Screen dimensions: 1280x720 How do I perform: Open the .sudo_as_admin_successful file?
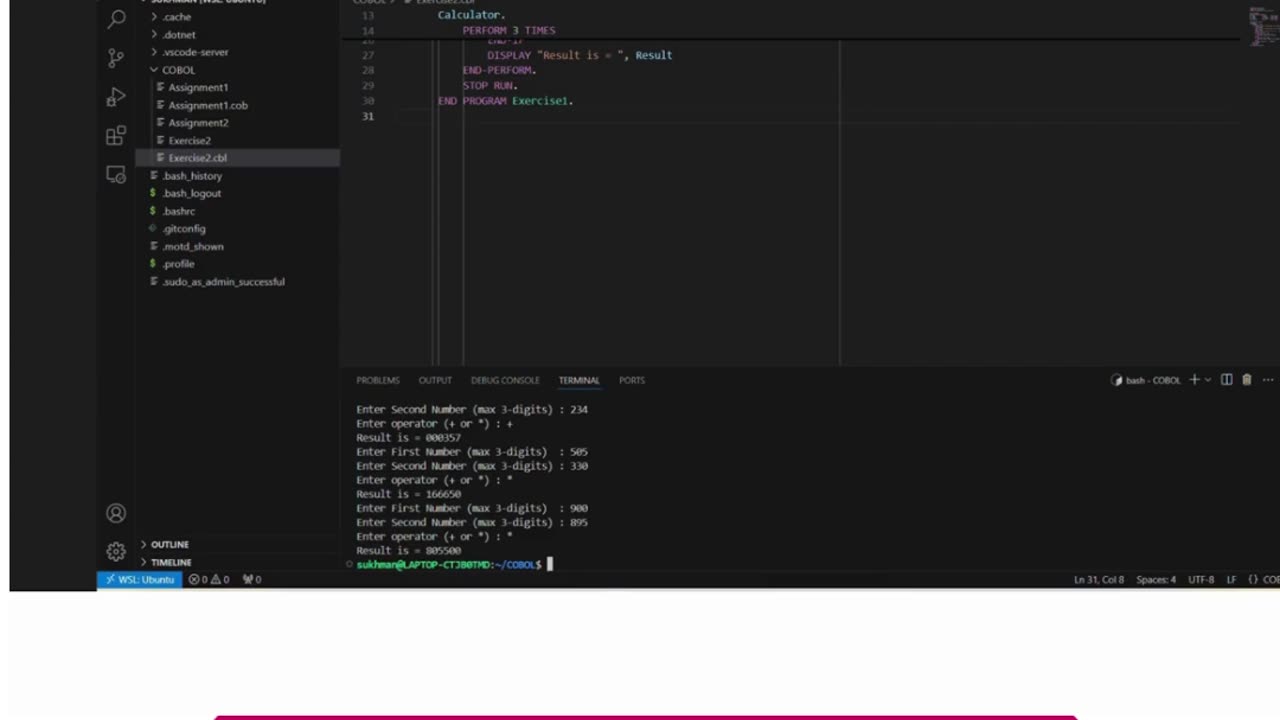[223, 282]
